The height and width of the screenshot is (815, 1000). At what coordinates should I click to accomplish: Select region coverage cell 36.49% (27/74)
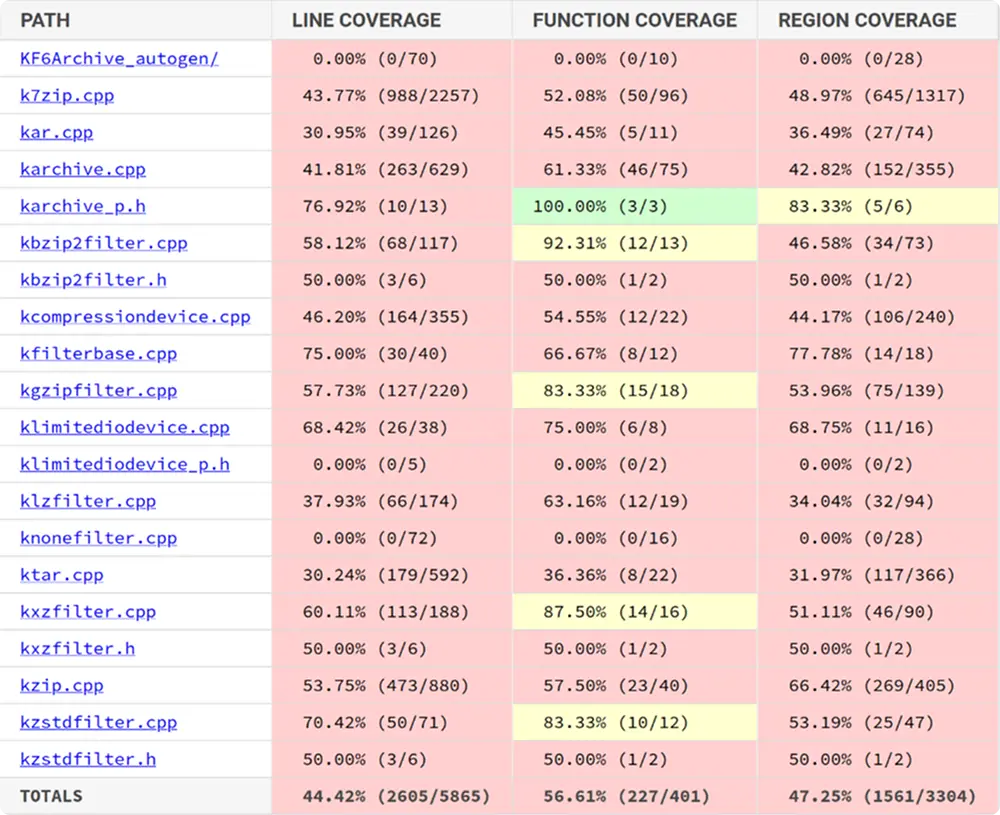pos(878,133)
